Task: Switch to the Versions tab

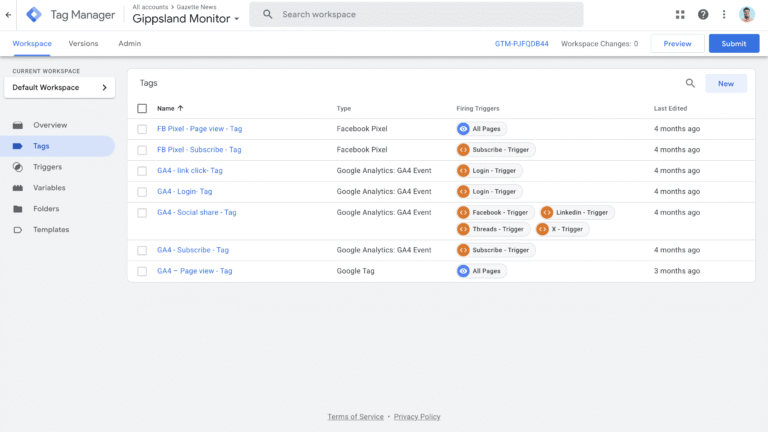Action: coord(83,44)
